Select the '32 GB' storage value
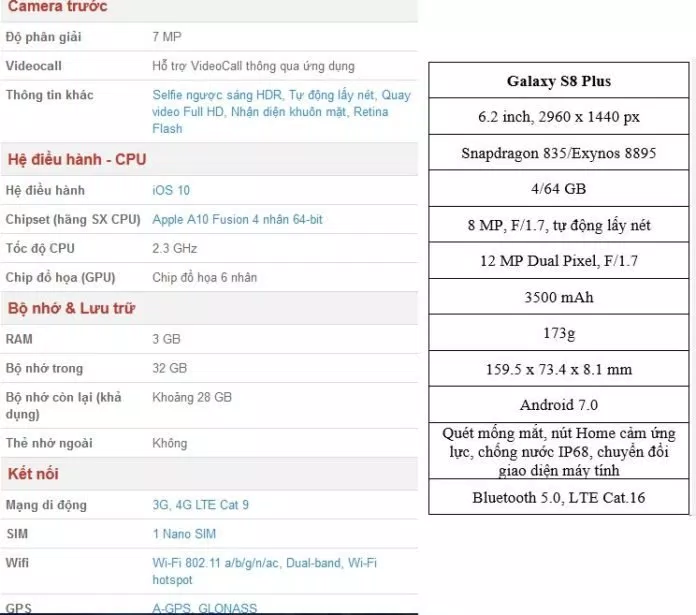696x615 pixels. click(x=170, y=368)
